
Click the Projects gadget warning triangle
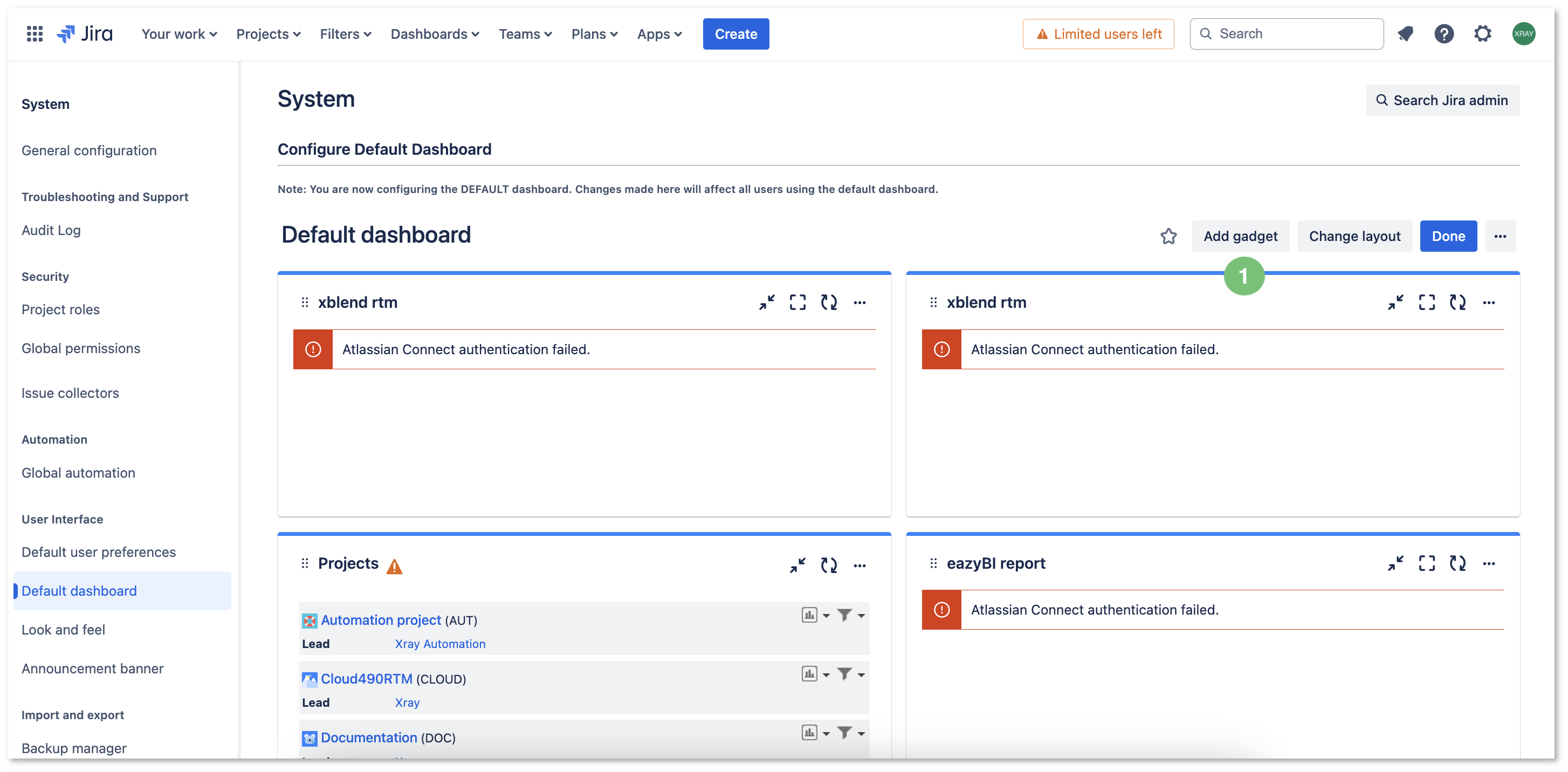(x=395, y=567)
